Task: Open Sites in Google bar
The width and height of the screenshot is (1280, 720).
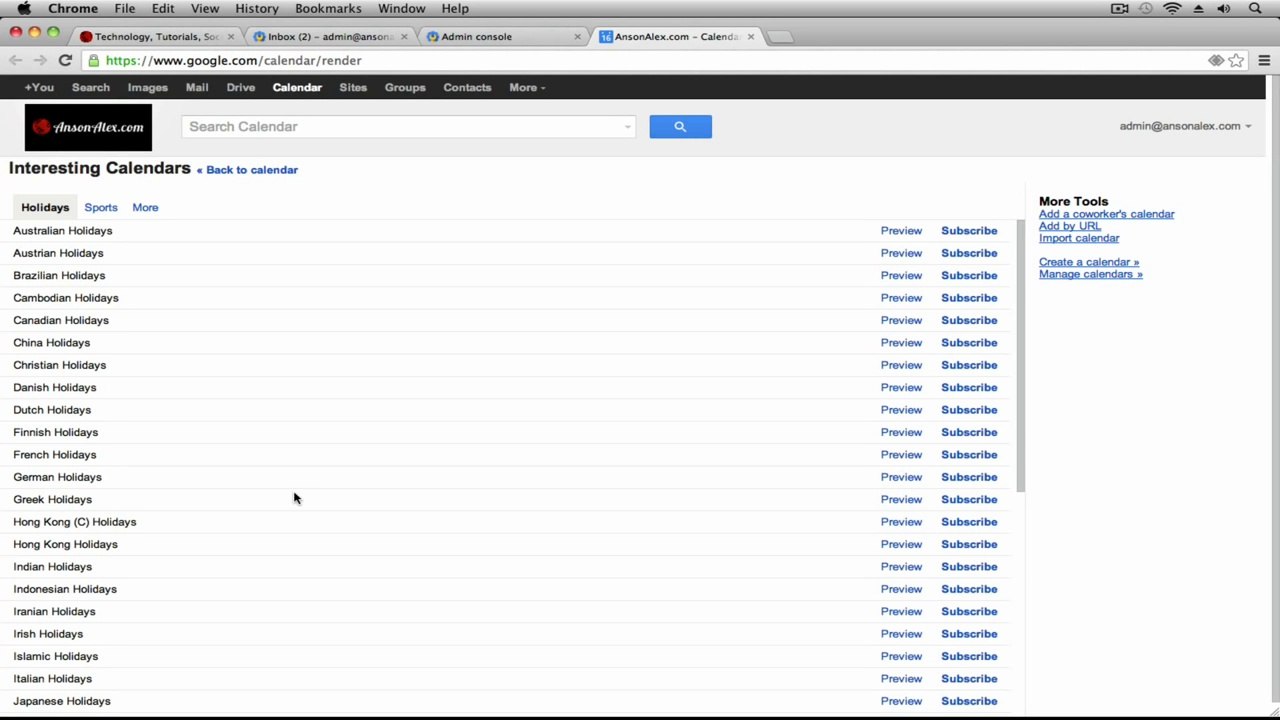Action: [353, 87]
